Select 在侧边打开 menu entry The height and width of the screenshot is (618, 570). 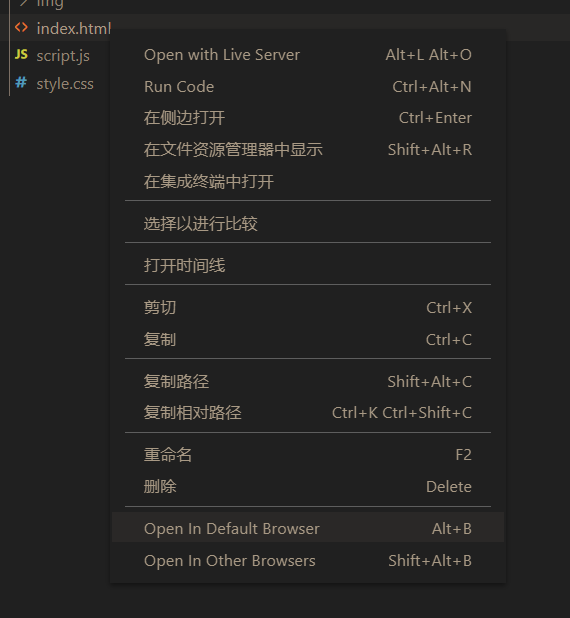click(308, 118)
